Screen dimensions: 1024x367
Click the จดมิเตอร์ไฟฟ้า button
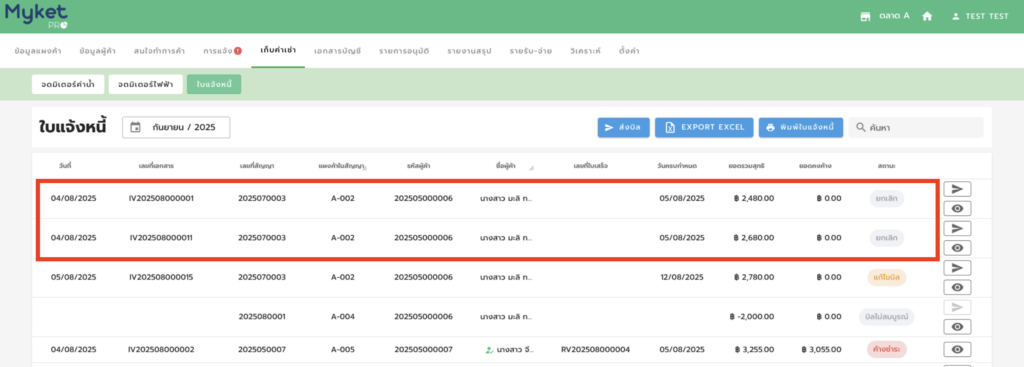click(x=146, y=84)
